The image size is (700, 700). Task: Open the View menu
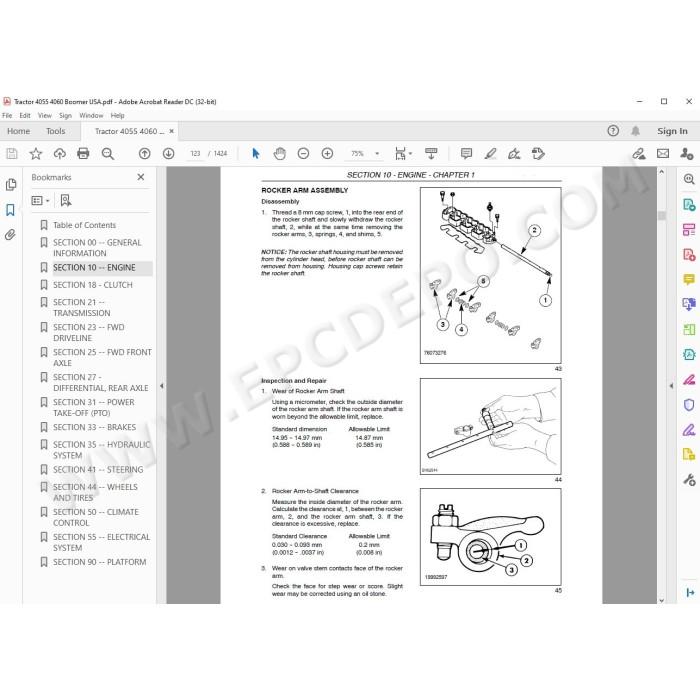coord(45,116)
